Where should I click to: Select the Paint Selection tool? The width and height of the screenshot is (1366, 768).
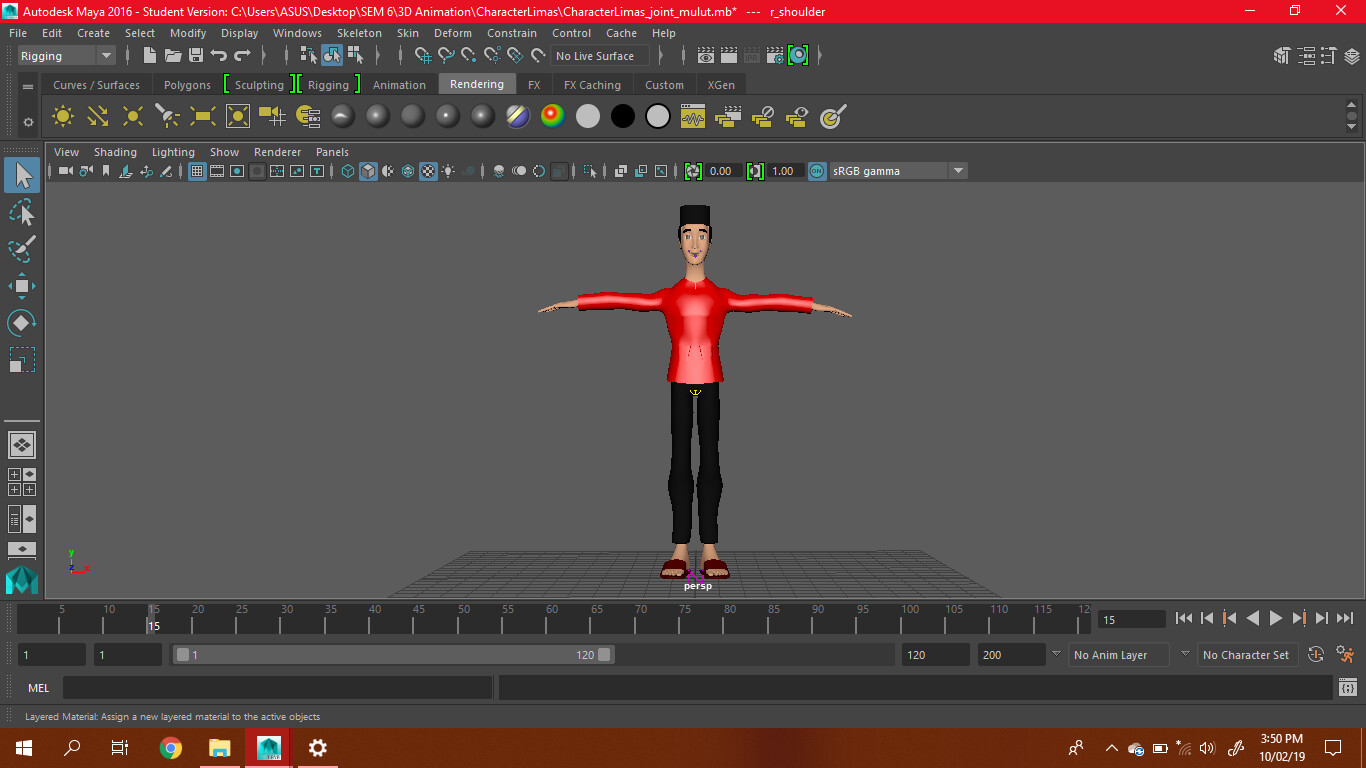click(22, 249)
